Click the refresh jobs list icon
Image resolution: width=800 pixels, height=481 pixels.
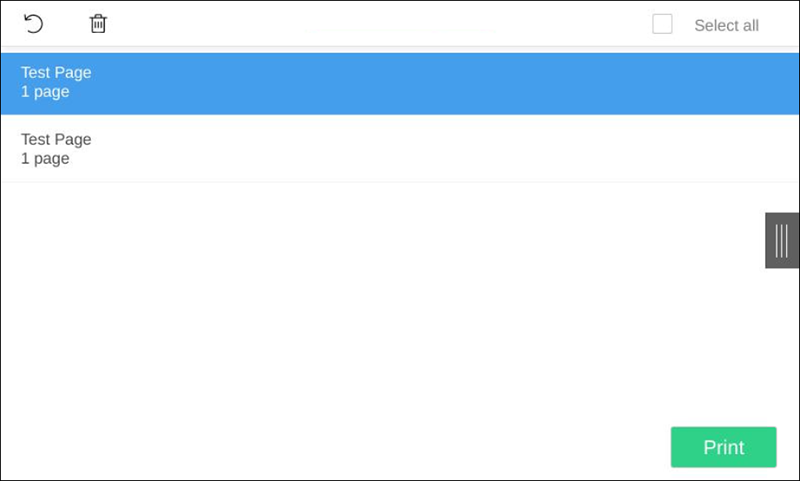point(34,24)
